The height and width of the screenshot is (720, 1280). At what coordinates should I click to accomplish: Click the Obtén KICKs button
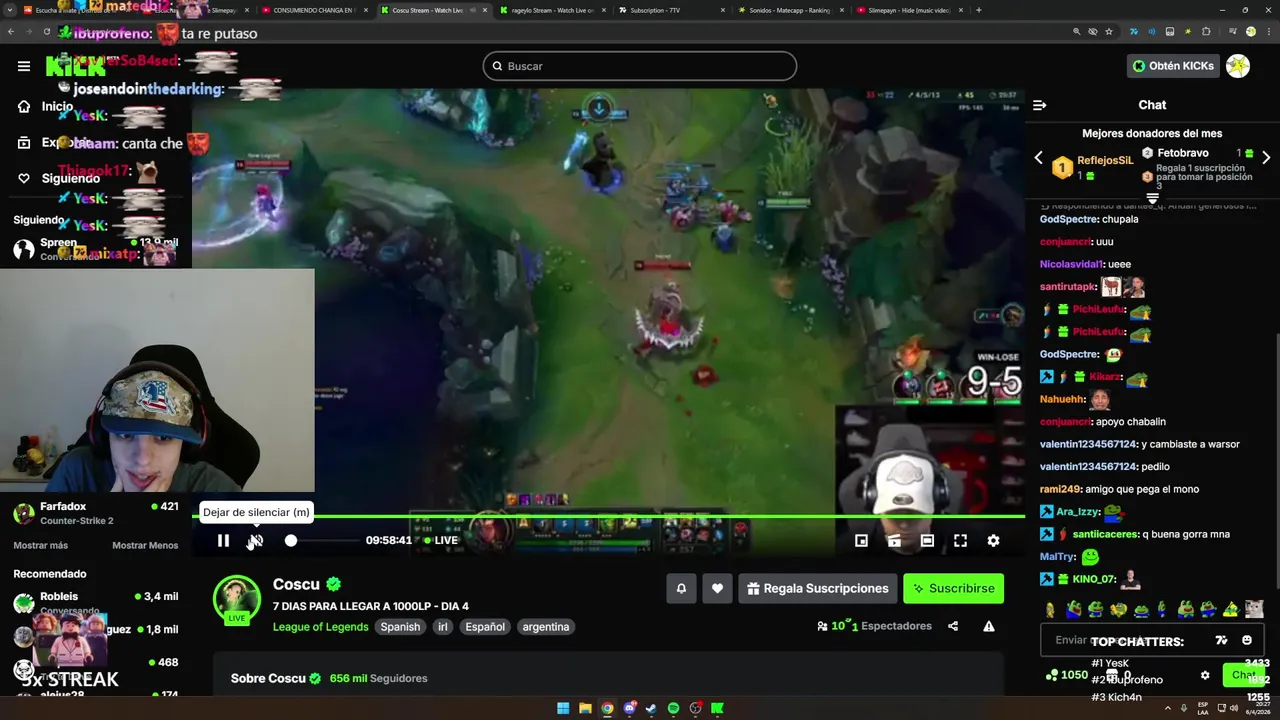(1173, 66)
